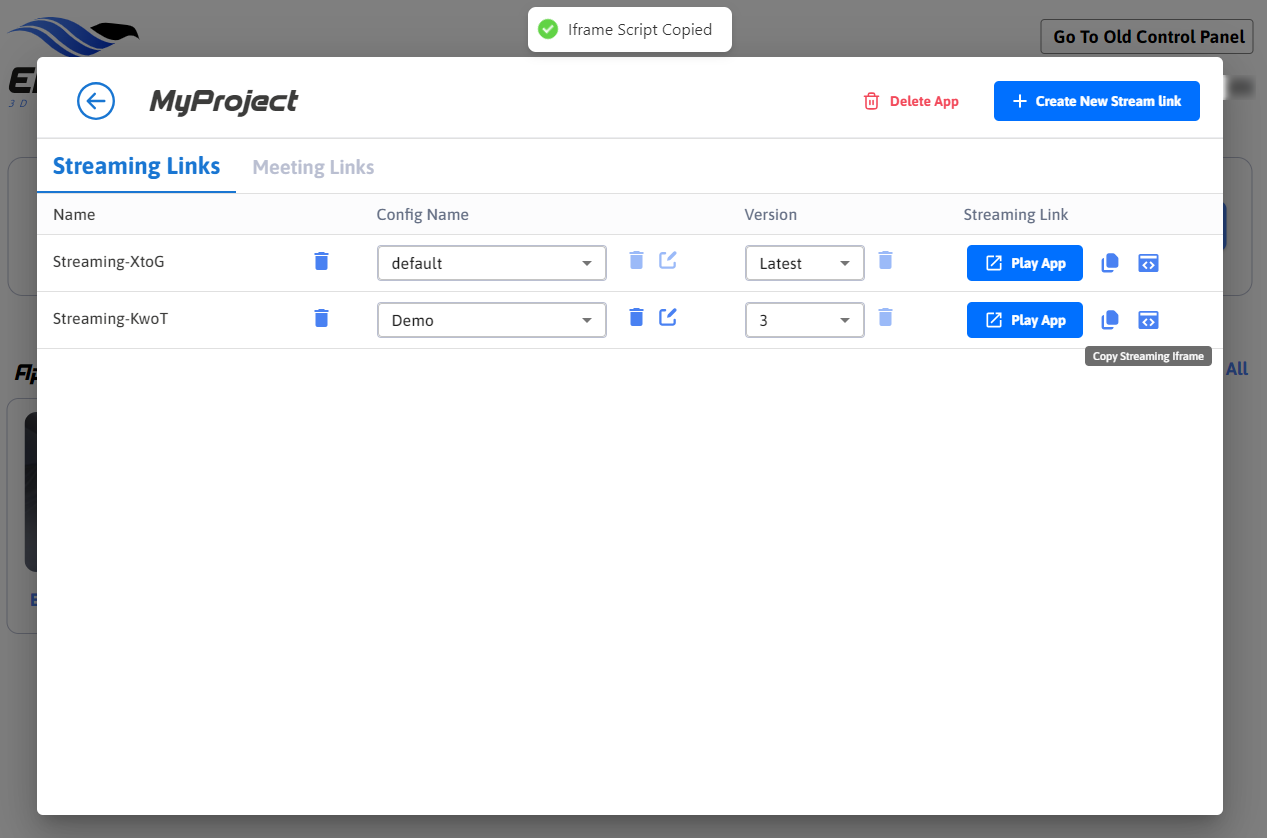
Task: Click the back arrow next to MyProject
Action: click(96, 101)
